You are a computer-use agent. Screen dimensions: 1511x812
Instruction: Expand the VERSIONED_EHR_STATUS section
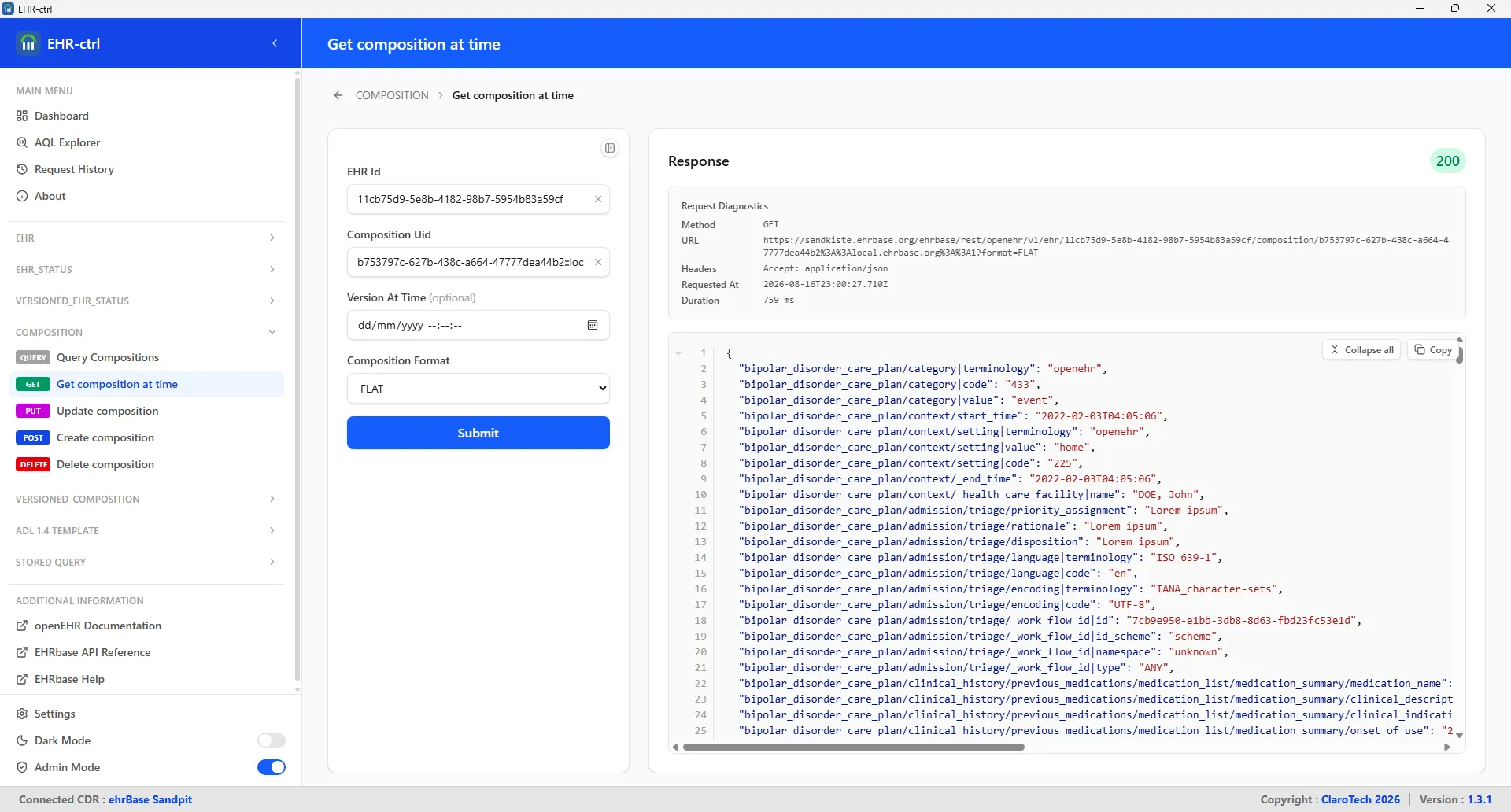(146, 301)
